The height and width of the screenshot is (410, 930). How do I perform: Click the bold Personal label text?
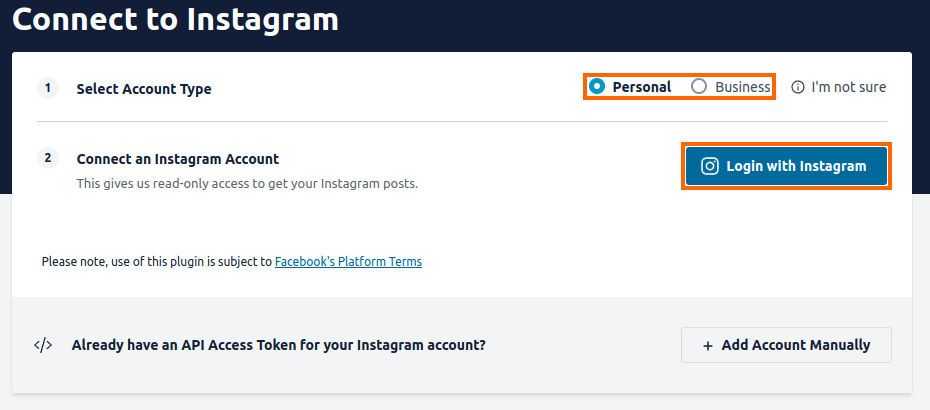pos(642,87)
